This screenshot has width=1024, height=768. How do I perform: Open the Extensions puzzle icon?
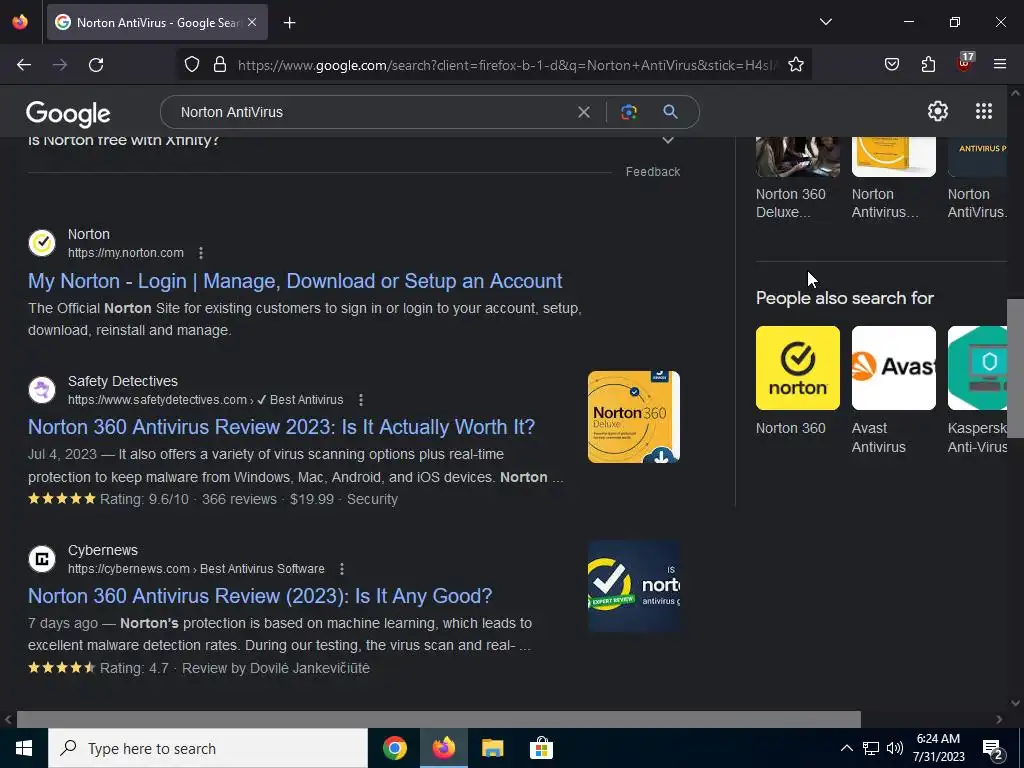[x=928, y=65]
